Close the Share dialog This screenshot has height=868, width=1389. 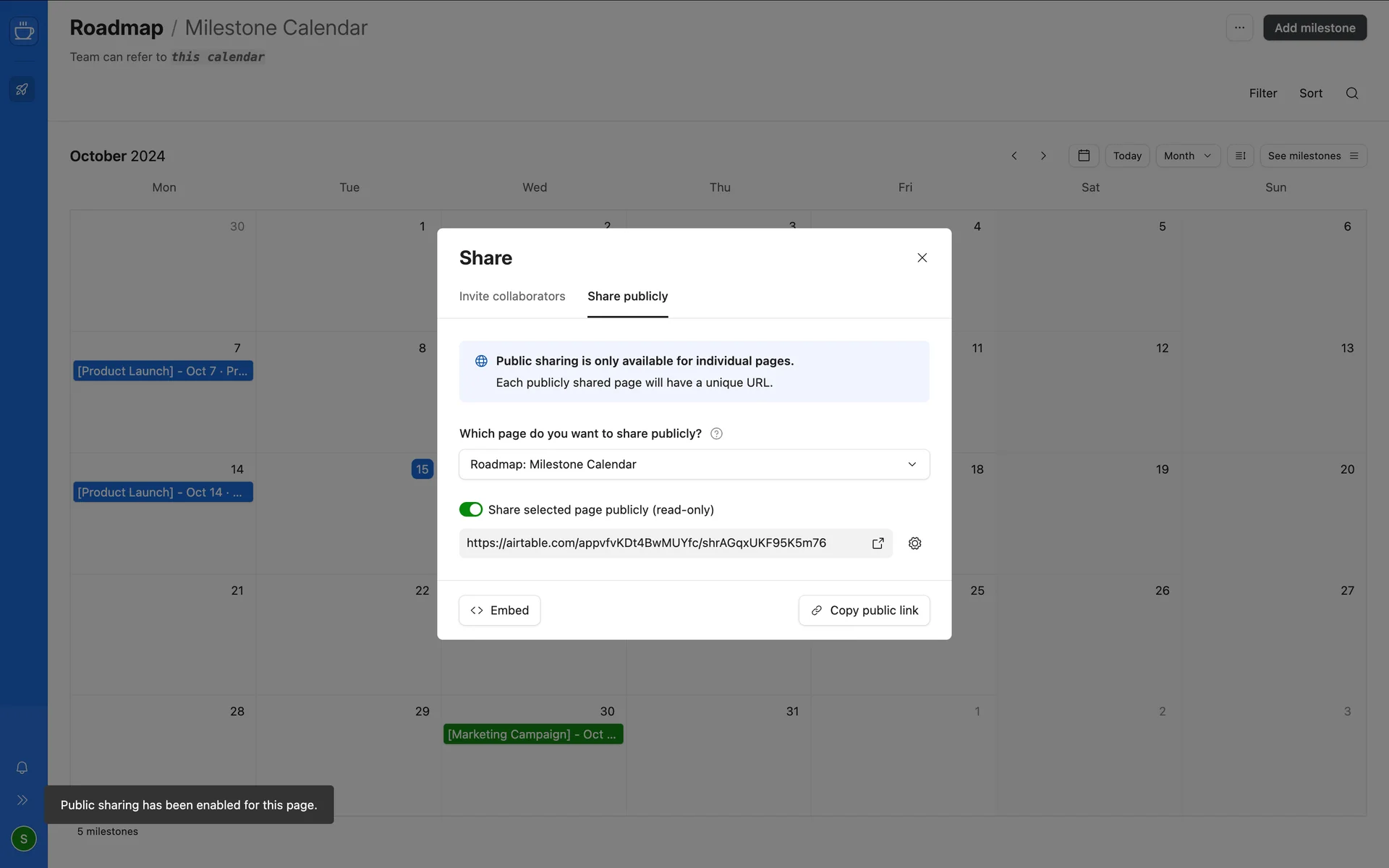click(922, 258)
